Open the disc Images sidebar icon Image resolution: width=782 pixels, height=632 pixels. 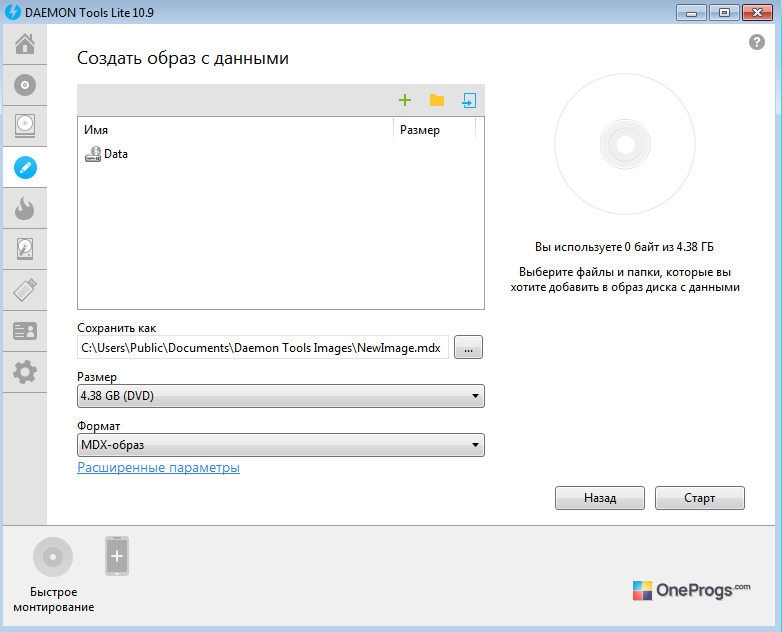coord(25,85)
